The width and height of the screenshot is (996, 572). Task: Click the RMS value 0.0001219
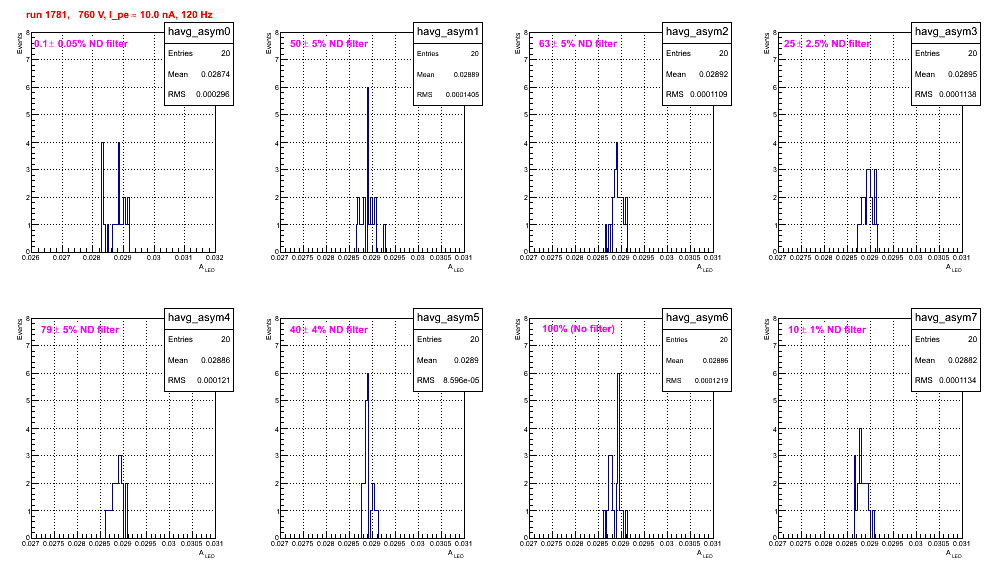coord(711,381)
